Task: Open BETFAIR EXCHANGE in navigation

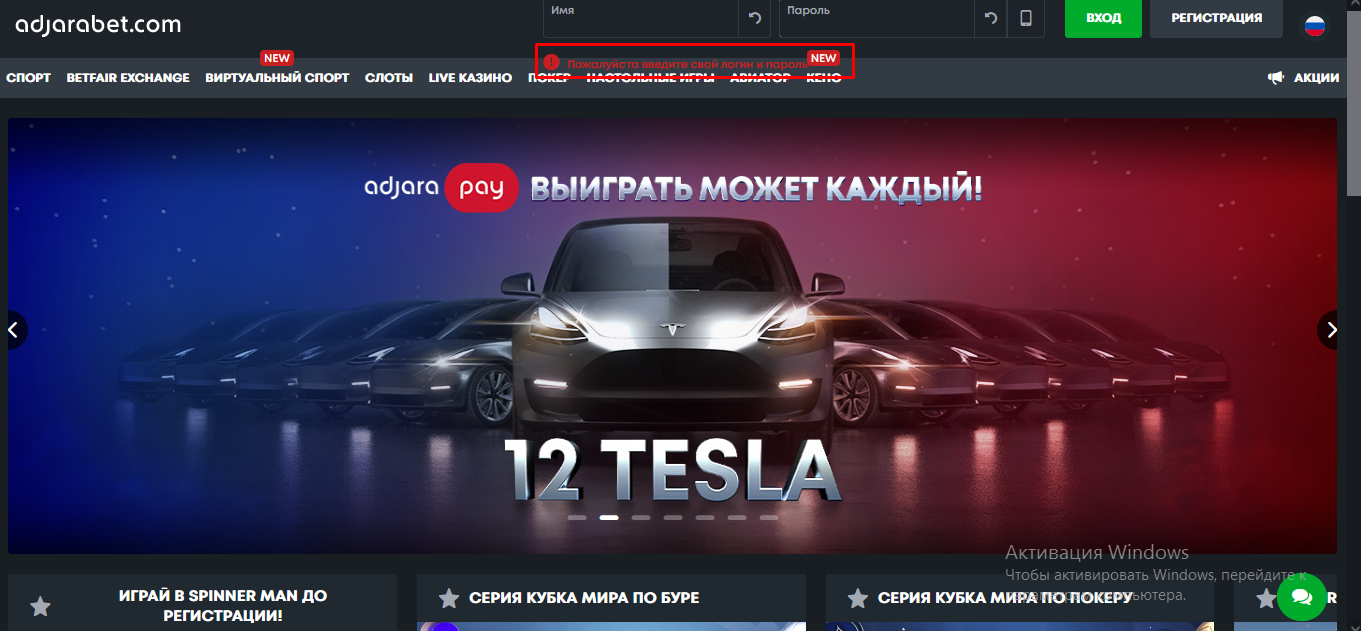Action: pyautogui.click(x=128, y=78)
